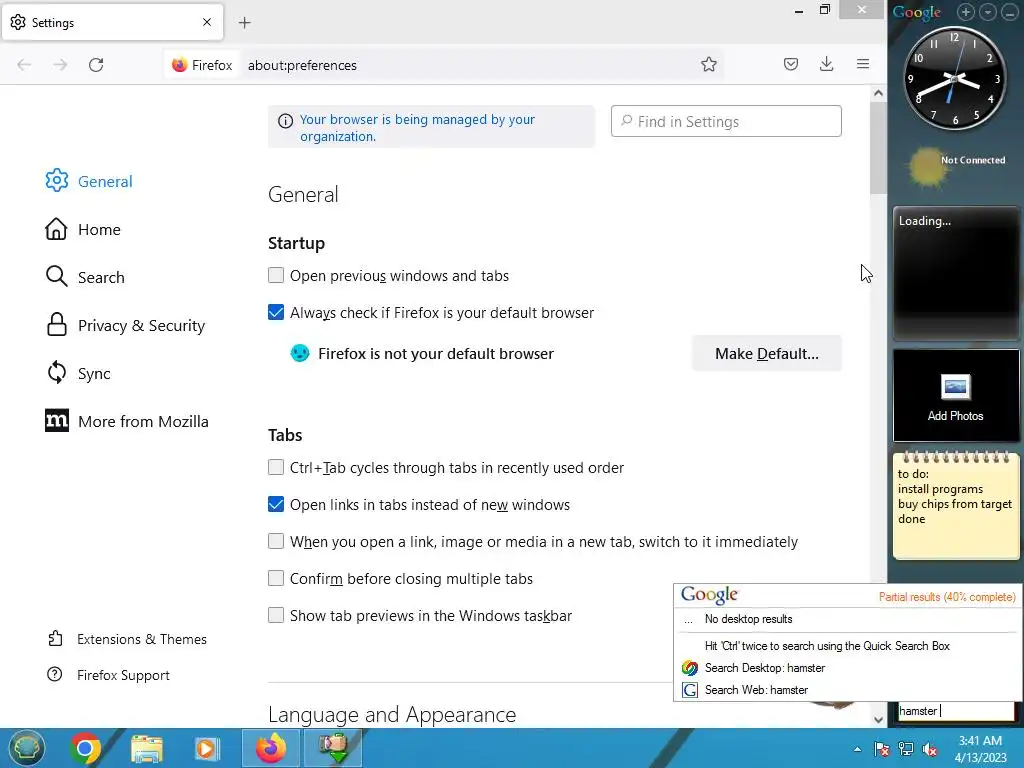Enable switch to new tab immediately checkbox

coord(276,541)
